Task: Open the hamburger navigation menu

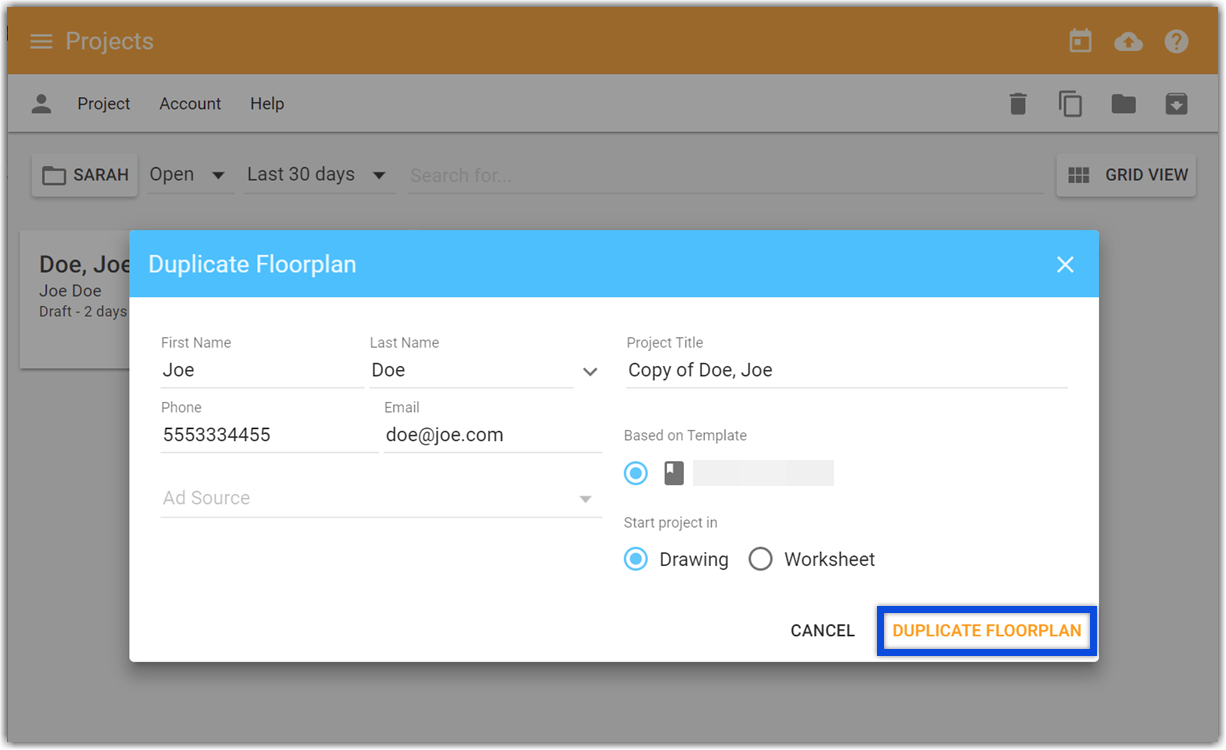Action: pos(41,41)
